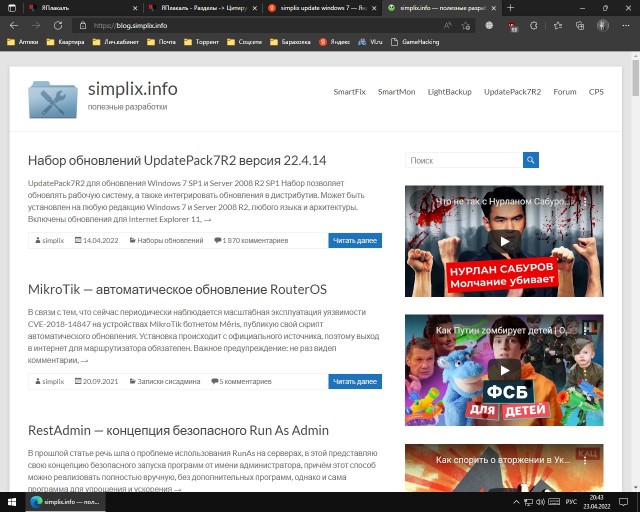The height and width of the screenshot is (512, 640).
Task: Click Читать далее for the MikroTik post
Action: point(355,381)
